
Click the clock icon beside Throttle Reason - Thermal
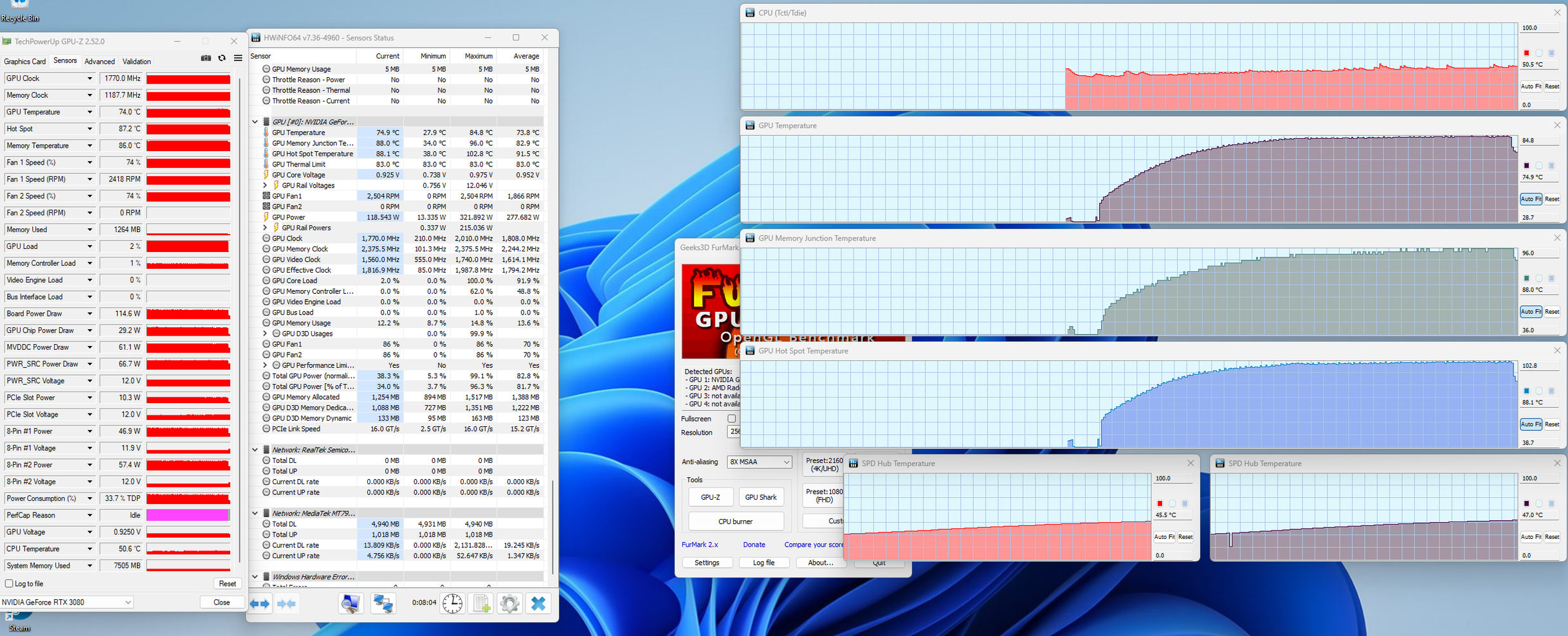(266, 91)
